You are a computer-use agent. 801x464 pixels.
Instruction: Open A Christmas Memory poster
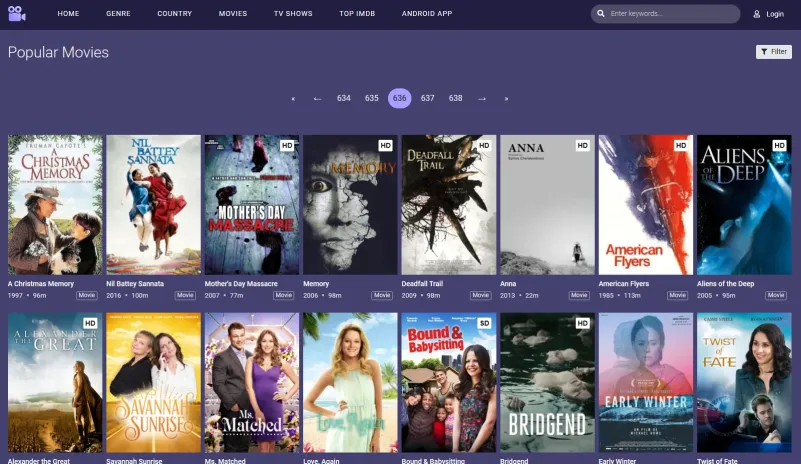pyautogui.click(x=55, y=205)
